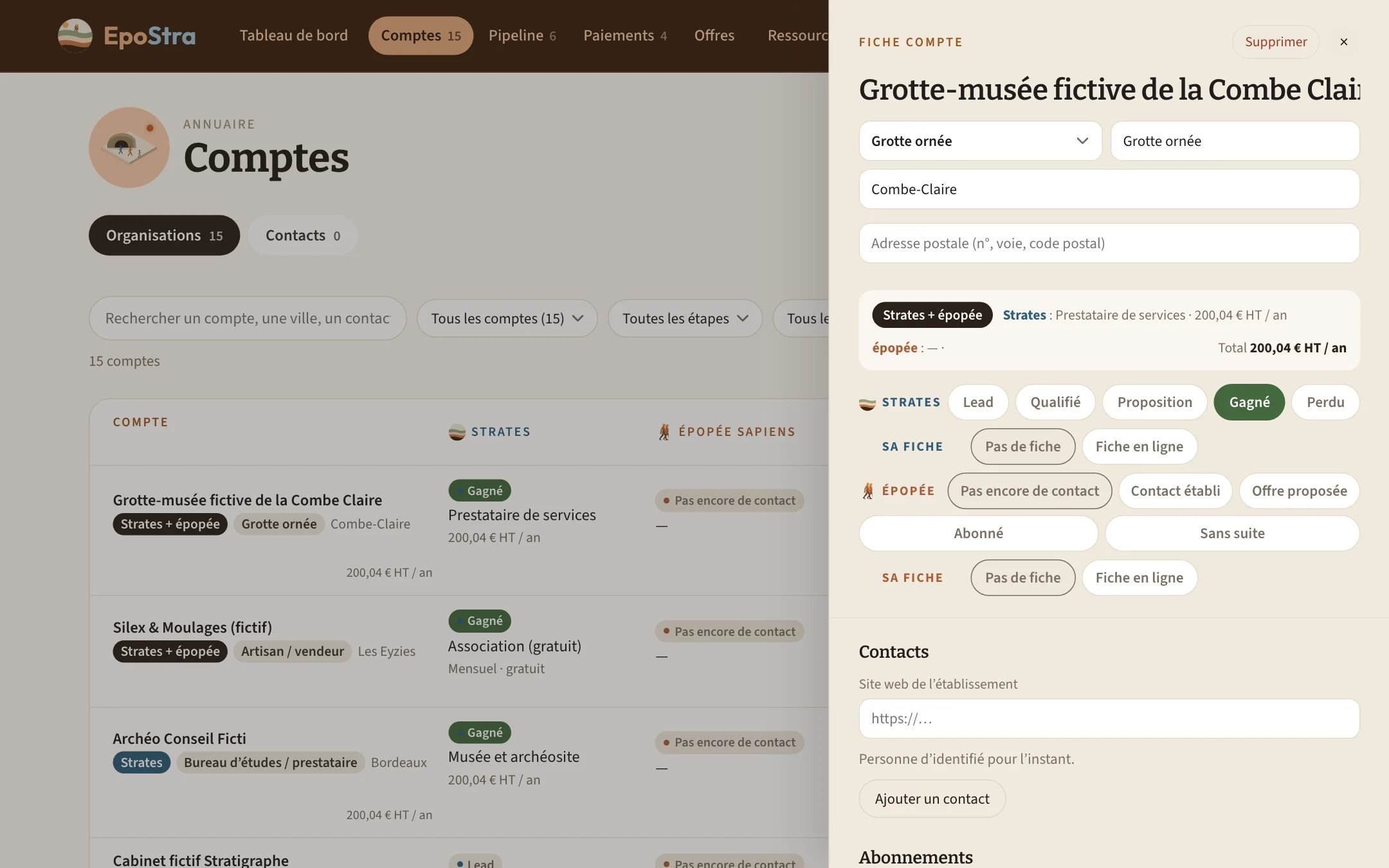Click the Épopée figure icon in panel

[868, 491]
